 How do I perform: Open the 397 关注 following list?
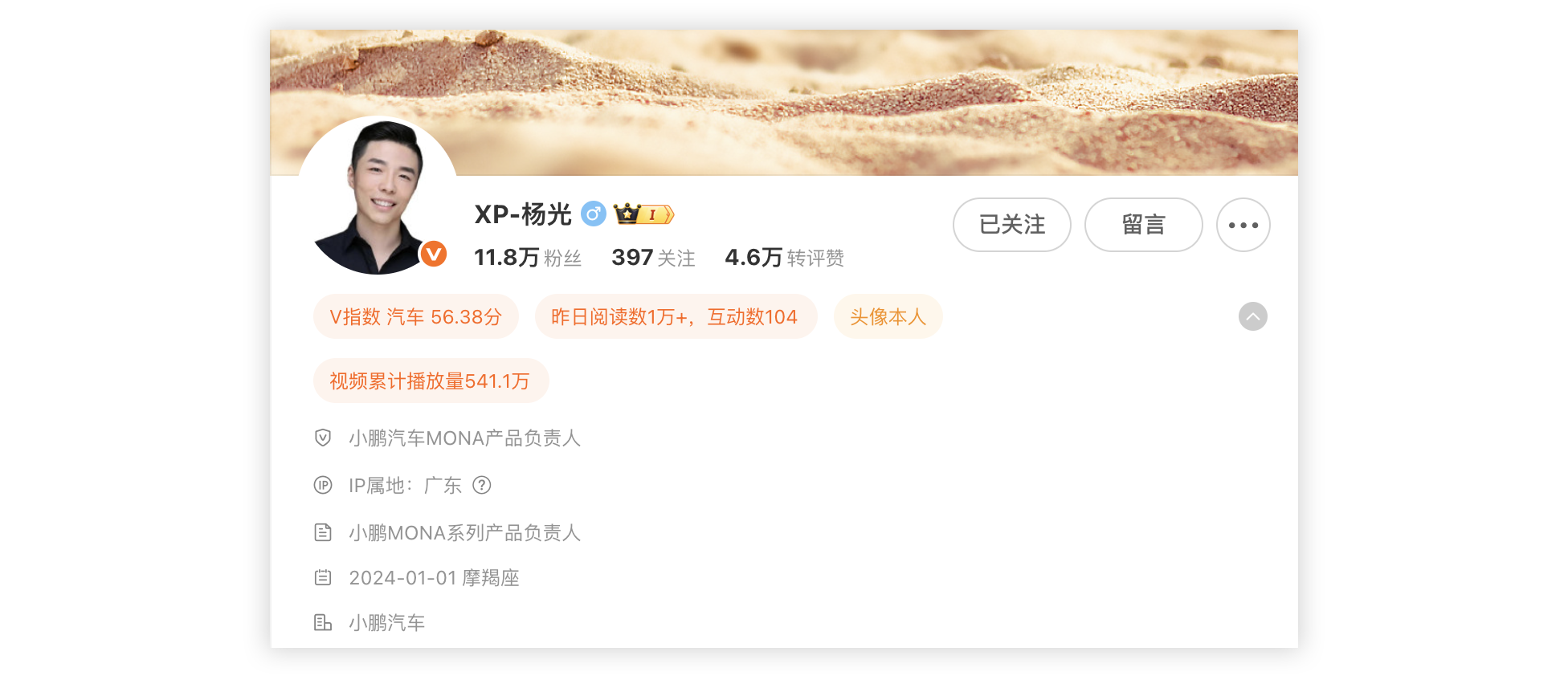coord(653,258)
